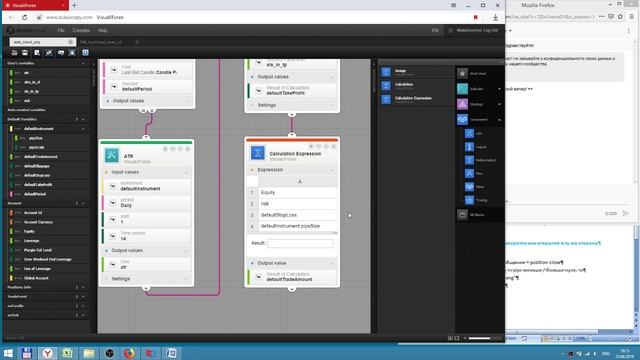Image resolution: width=640 pixels, height=360 pixels.
Task: Collapse the Default Variables section
Action: point(83,119)
